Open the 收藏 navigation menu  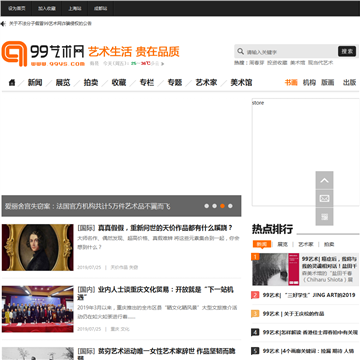click(119, 82)
